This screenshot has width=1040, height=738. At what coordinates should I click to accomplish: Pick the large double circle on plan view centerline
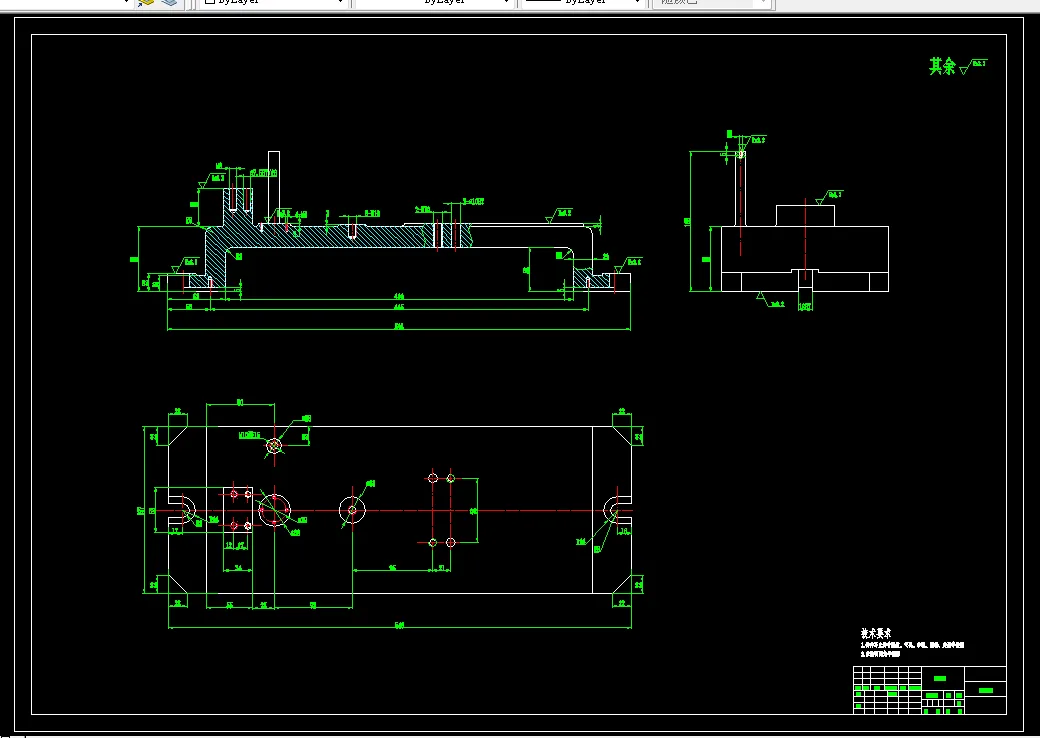point(275,510)
